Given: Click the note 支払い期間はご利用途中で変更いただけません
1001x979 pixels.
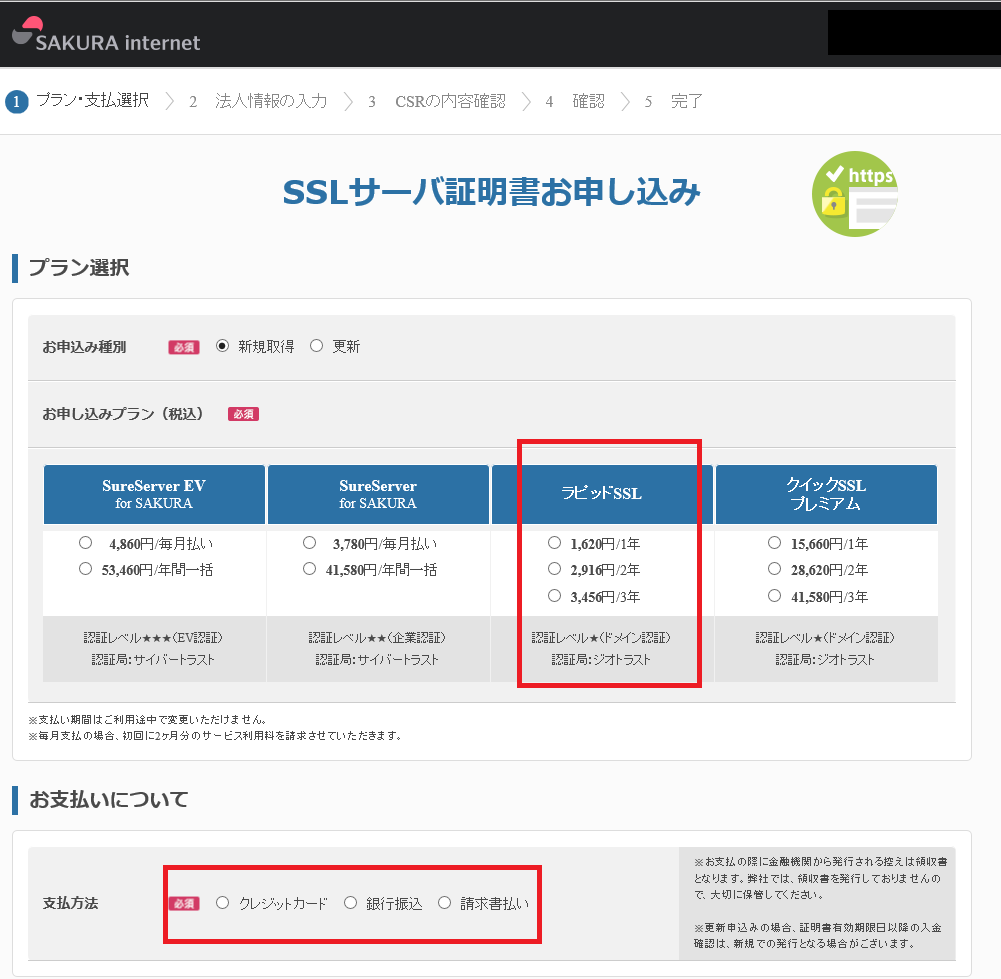Looking at the screenshot, I should (147, 720).
